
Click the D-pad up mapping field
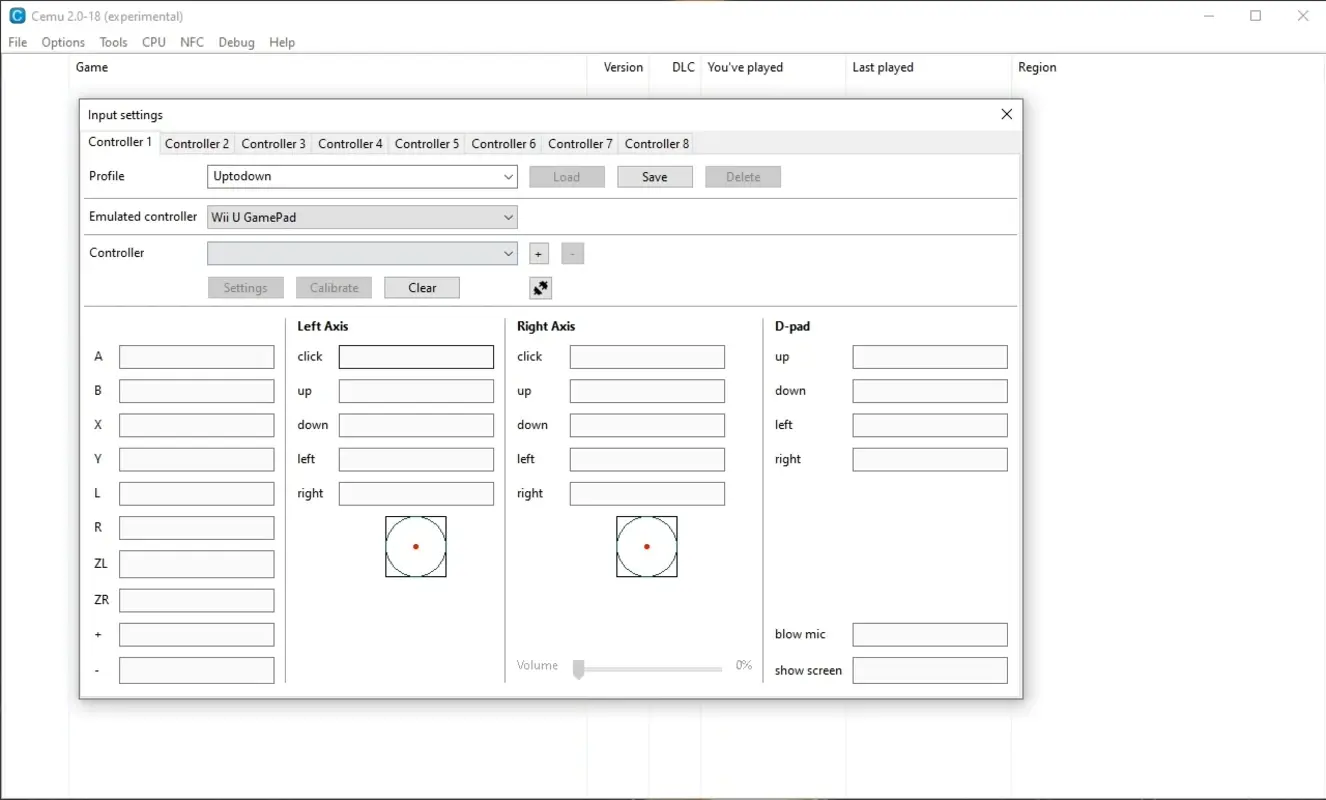(929, 356)
